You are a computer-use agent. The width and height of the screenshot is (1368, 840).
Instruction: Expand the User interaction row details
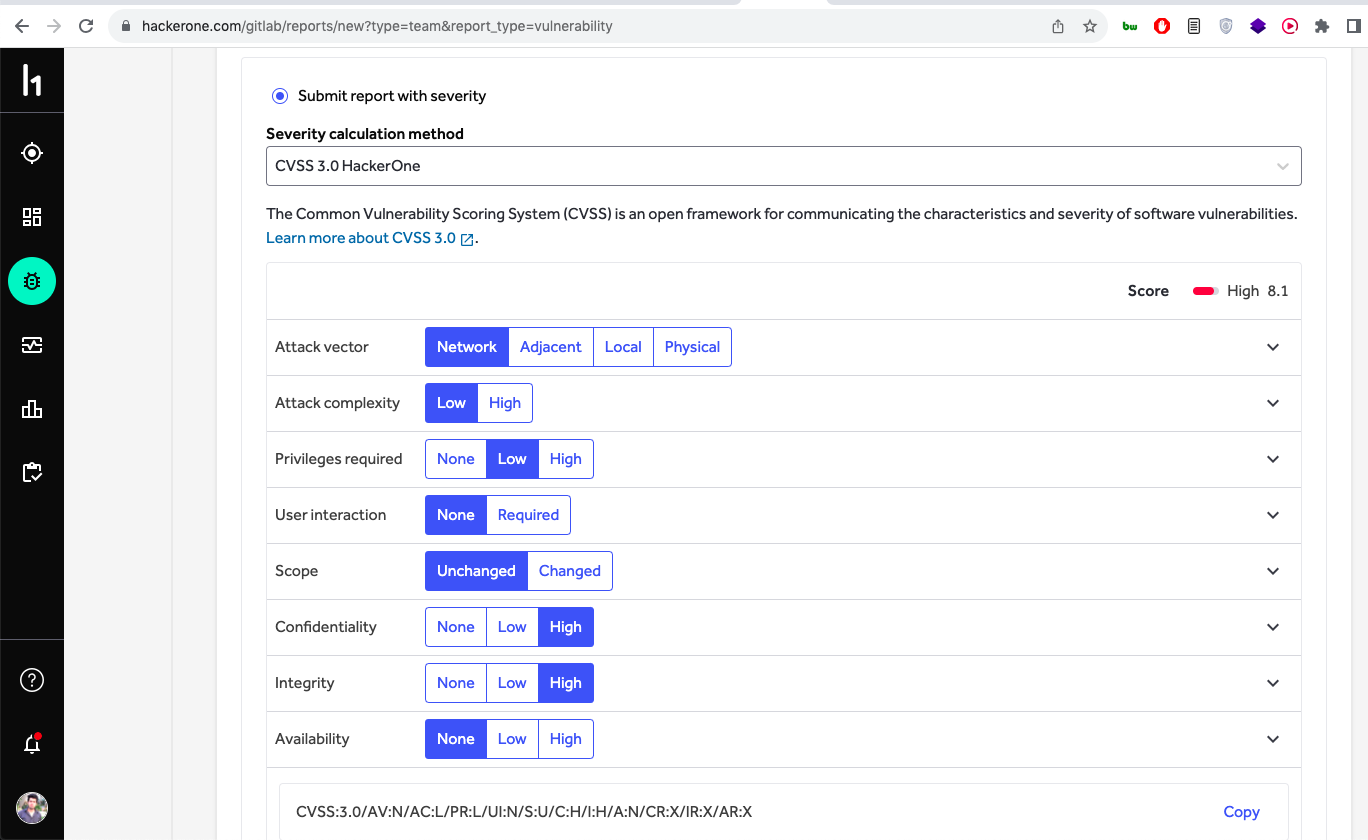[x=1273, y=515]
